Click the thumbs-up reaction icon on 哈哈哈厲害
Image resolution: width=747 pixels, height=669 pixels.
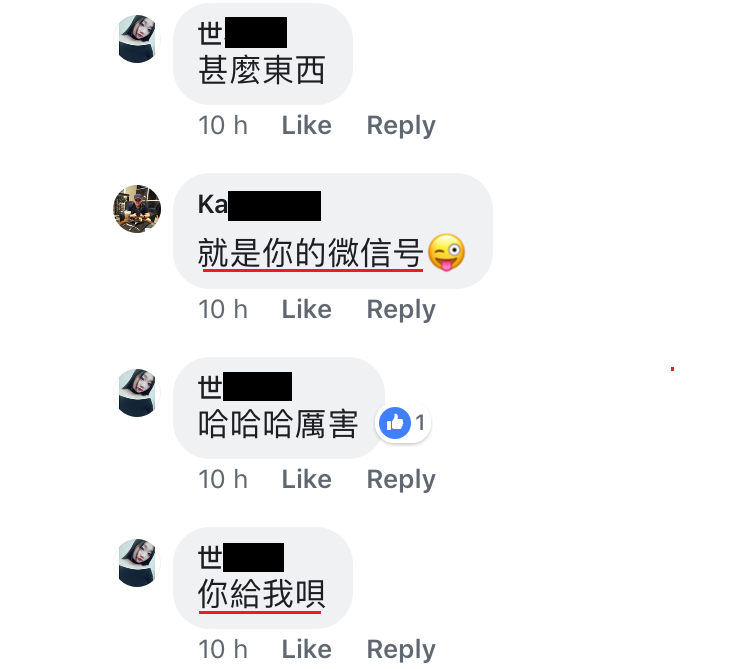[x=394, y=423]
